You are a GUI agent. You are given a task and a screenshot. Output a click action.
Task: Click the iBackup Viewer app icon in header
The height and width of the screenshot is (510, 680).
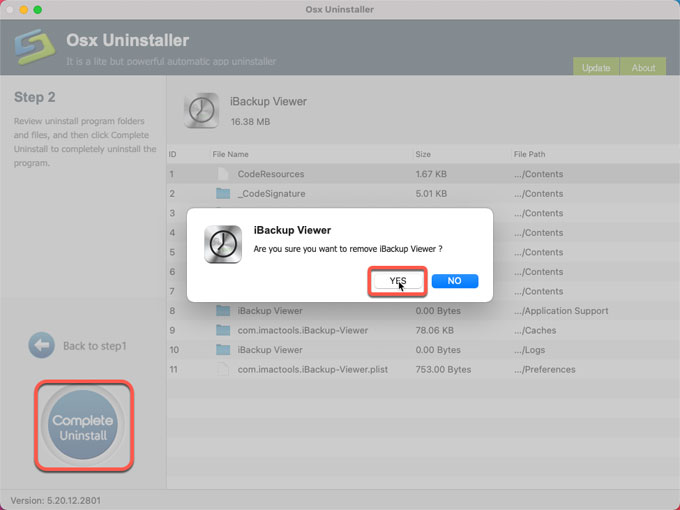(201, 111)
